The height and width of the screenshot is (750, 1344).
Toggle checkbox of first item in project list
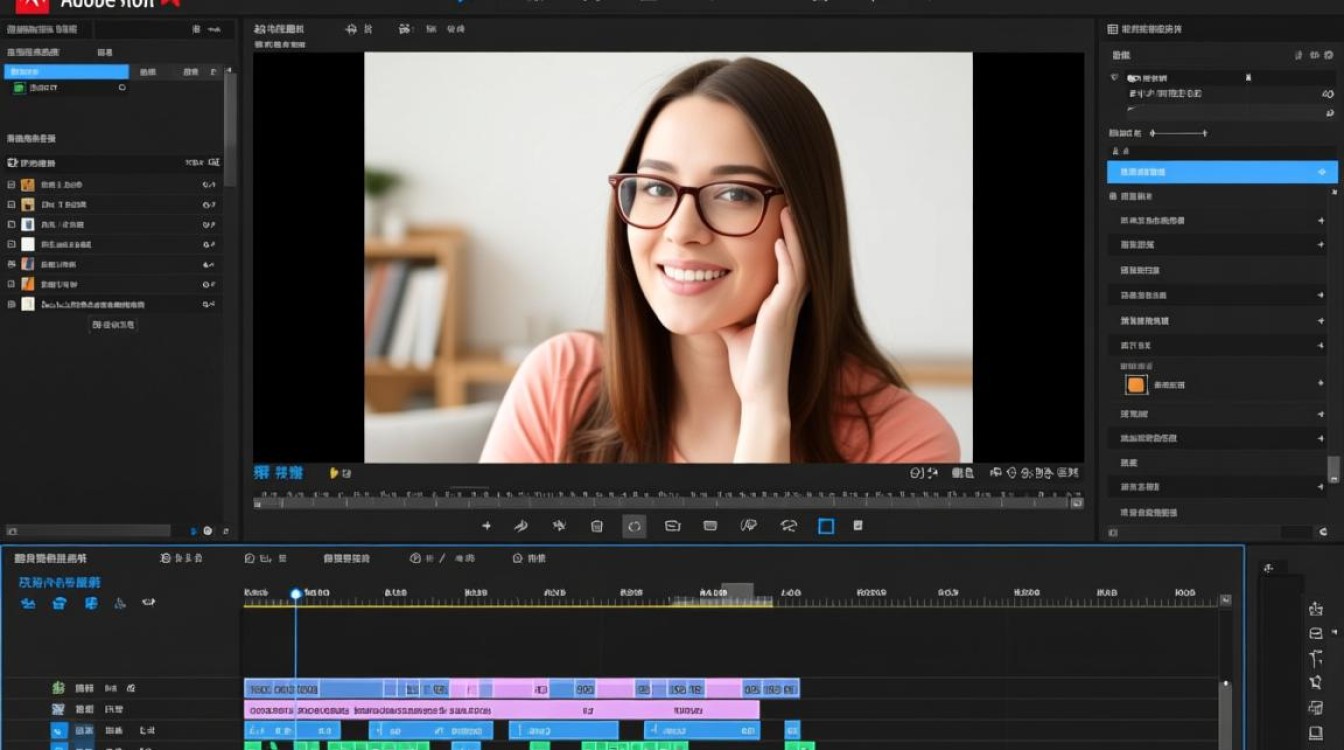(12, 185)
